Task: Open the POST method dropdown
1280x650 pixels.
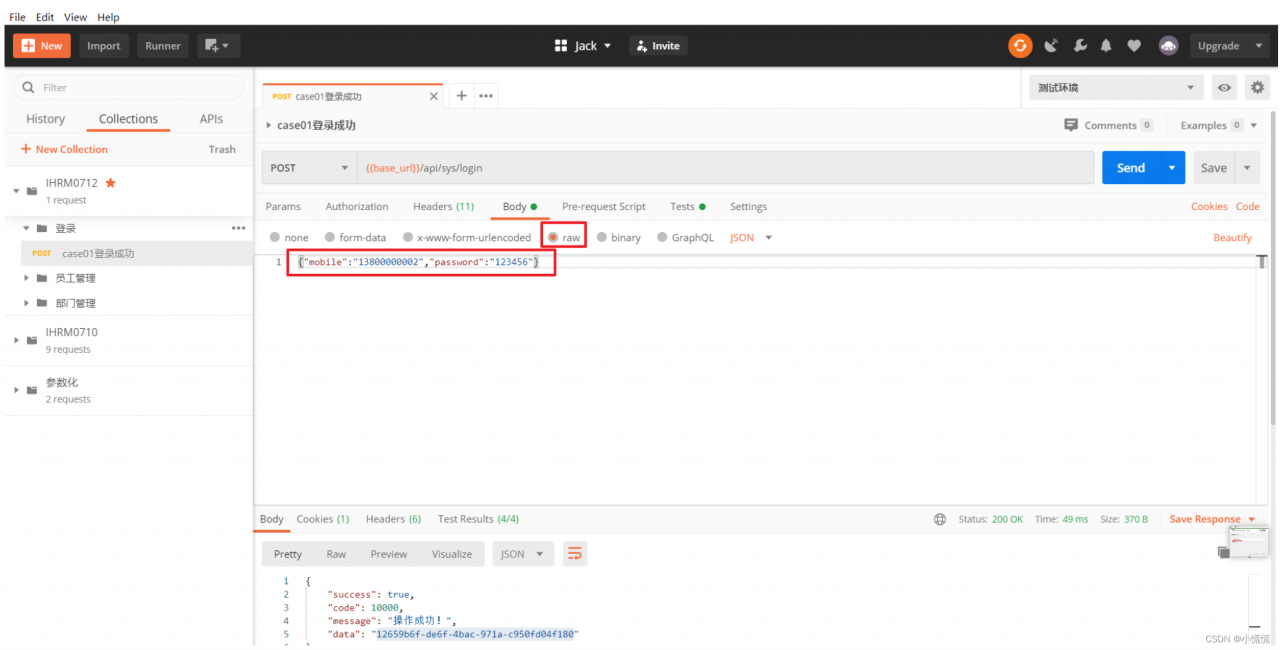Action: coord(309,168)
